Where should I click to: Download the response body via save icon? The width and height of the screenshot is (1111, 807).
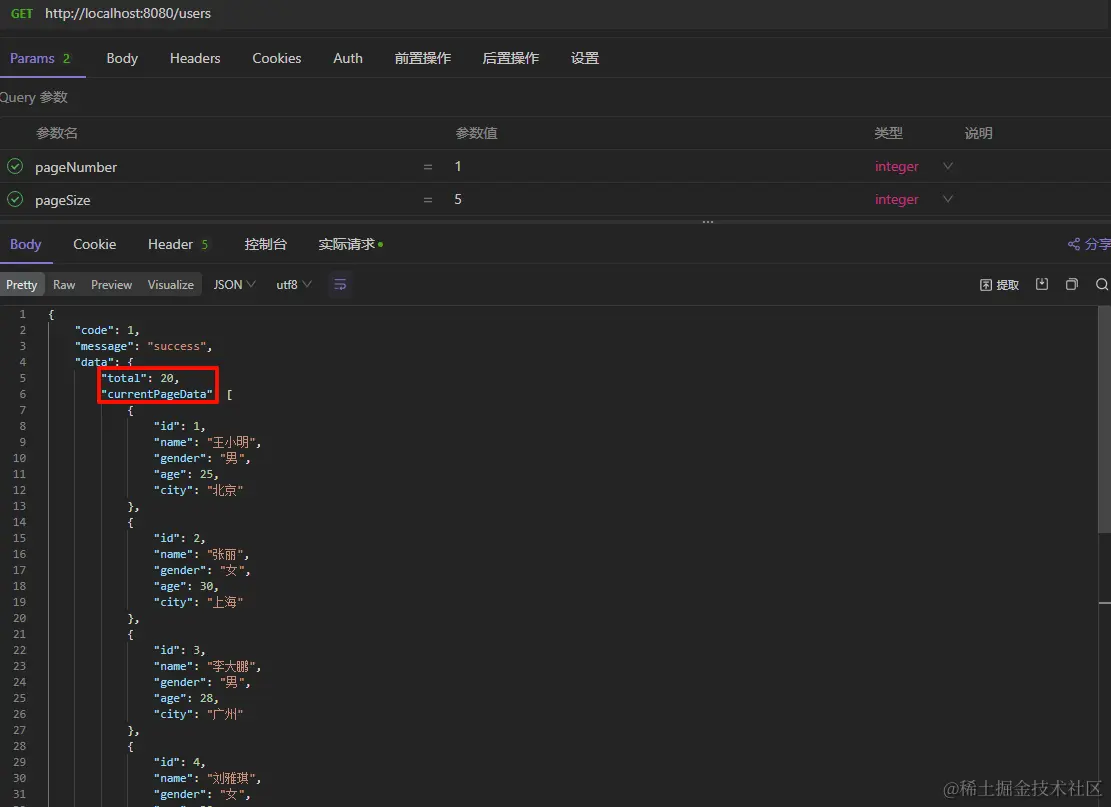point(1042,284)
